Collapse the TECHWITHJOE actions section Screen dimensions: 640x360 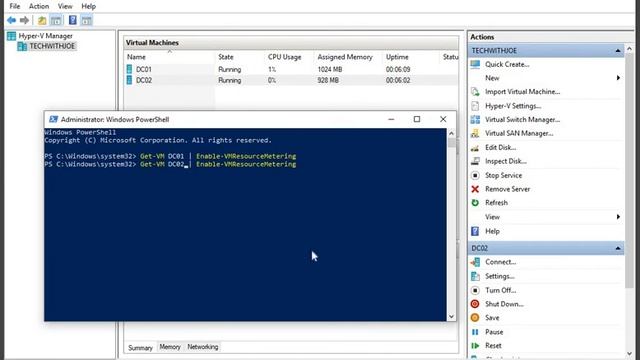[x=618, y=51]
